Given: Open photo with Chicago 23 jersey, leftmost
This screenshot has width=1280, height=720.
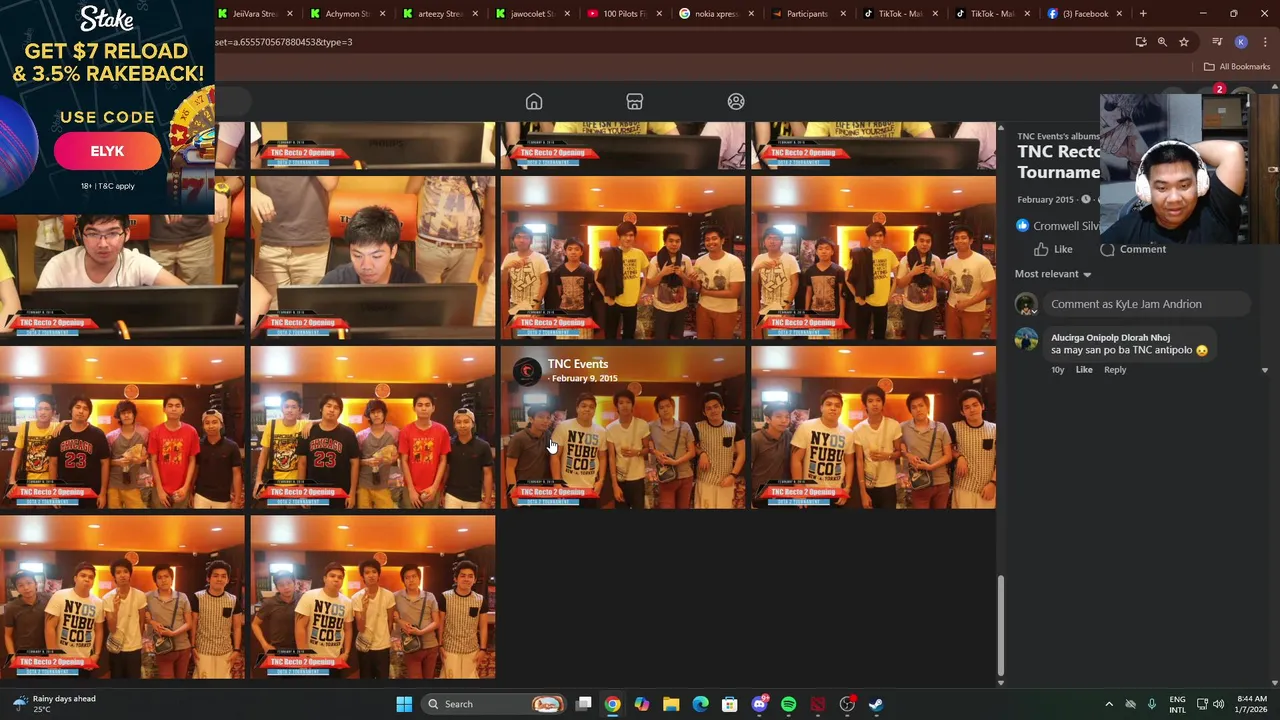Looking at the screenshot, I should click(x=122, y=427).
